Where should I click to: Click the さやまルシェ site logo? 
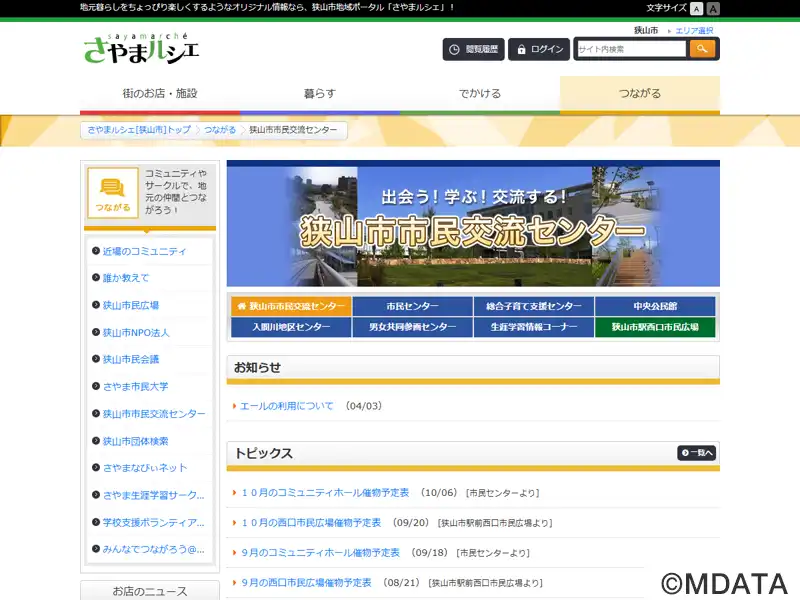(x=141, y=47)
